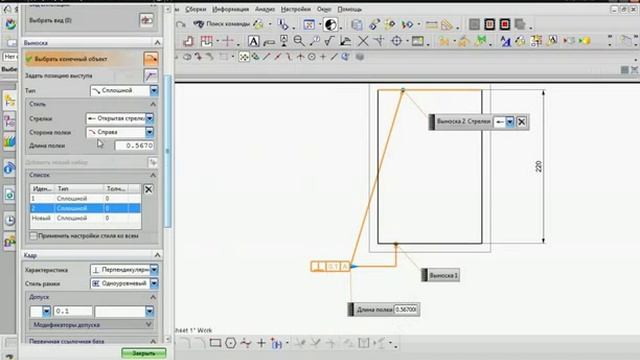Open the Characteristic (Перпендикулярность) dropdown

coord(154,270)
